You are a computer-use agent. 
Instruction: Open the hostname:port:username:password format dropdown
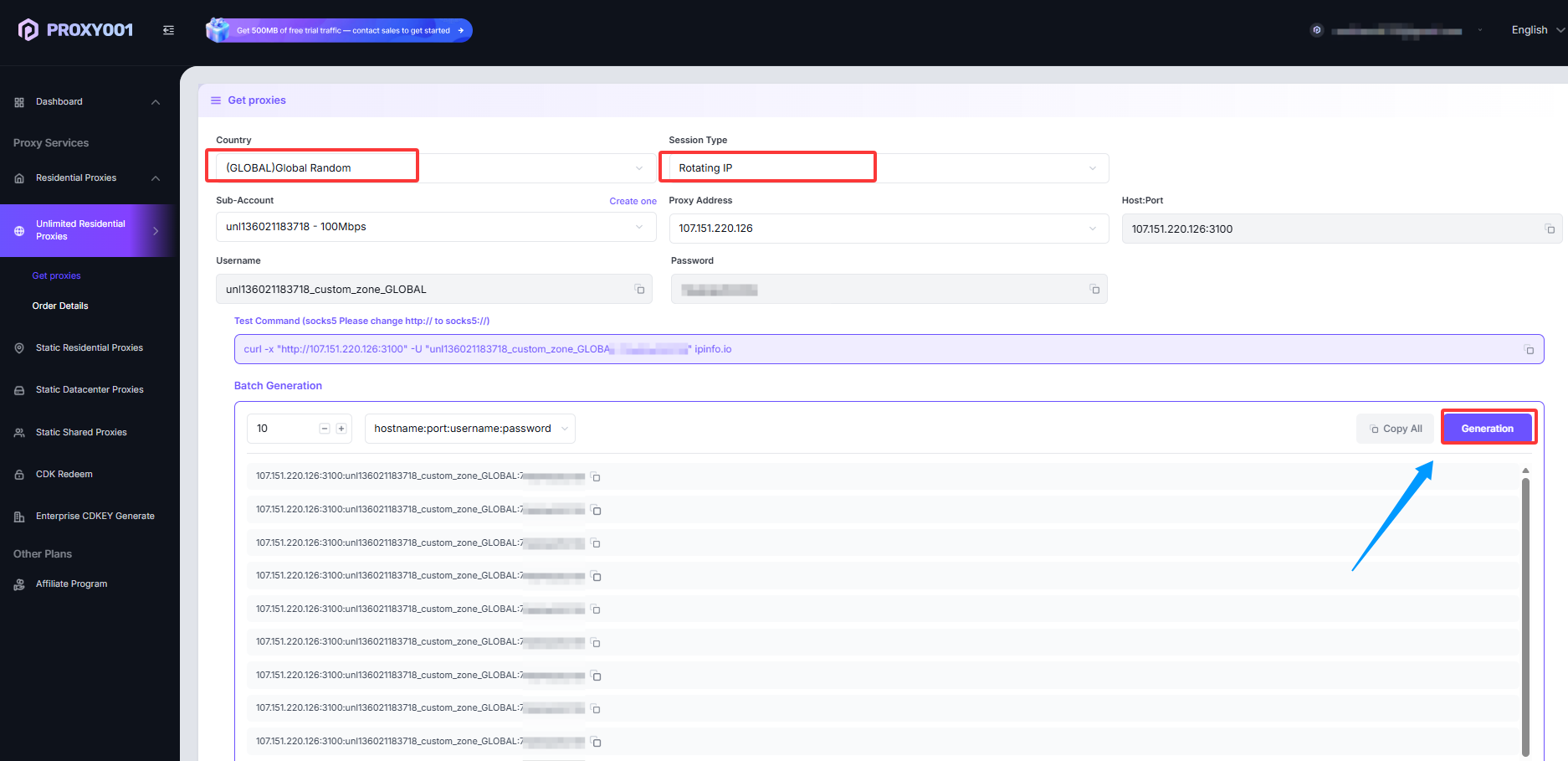(469, 429)
